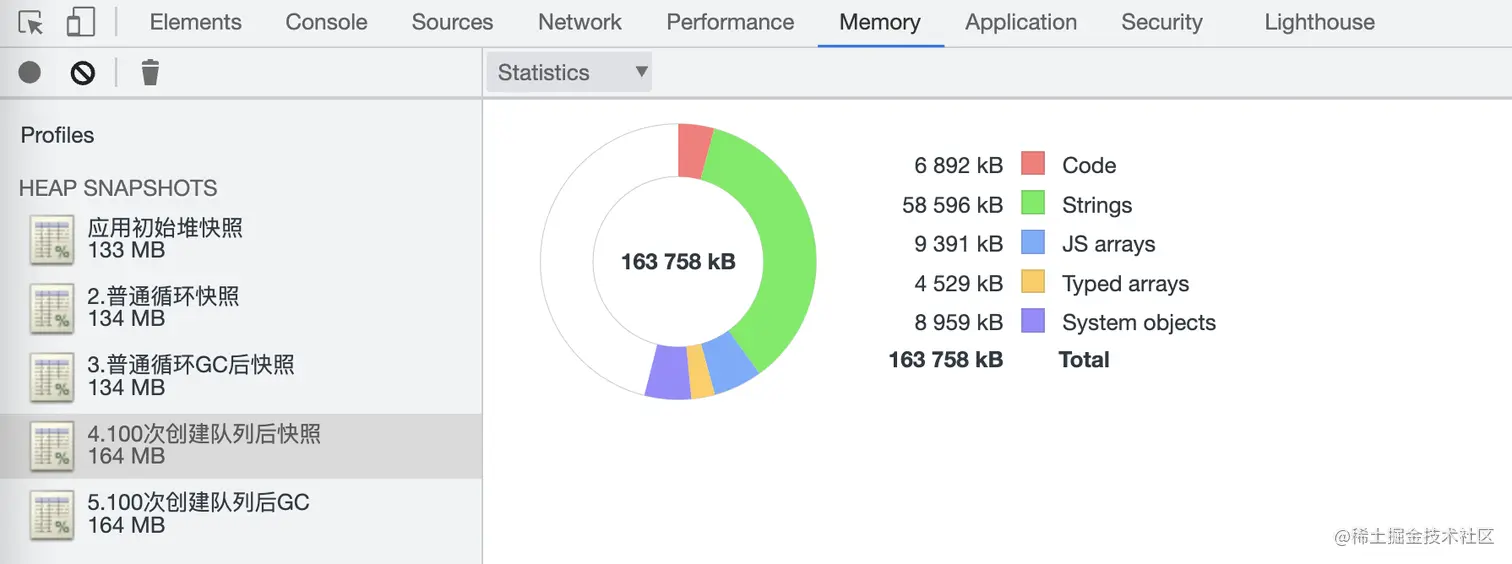Viewport: 1512px width, 564px height.
Task: Toggle the Code category red checkbox
Action: tap(1033, 164)
